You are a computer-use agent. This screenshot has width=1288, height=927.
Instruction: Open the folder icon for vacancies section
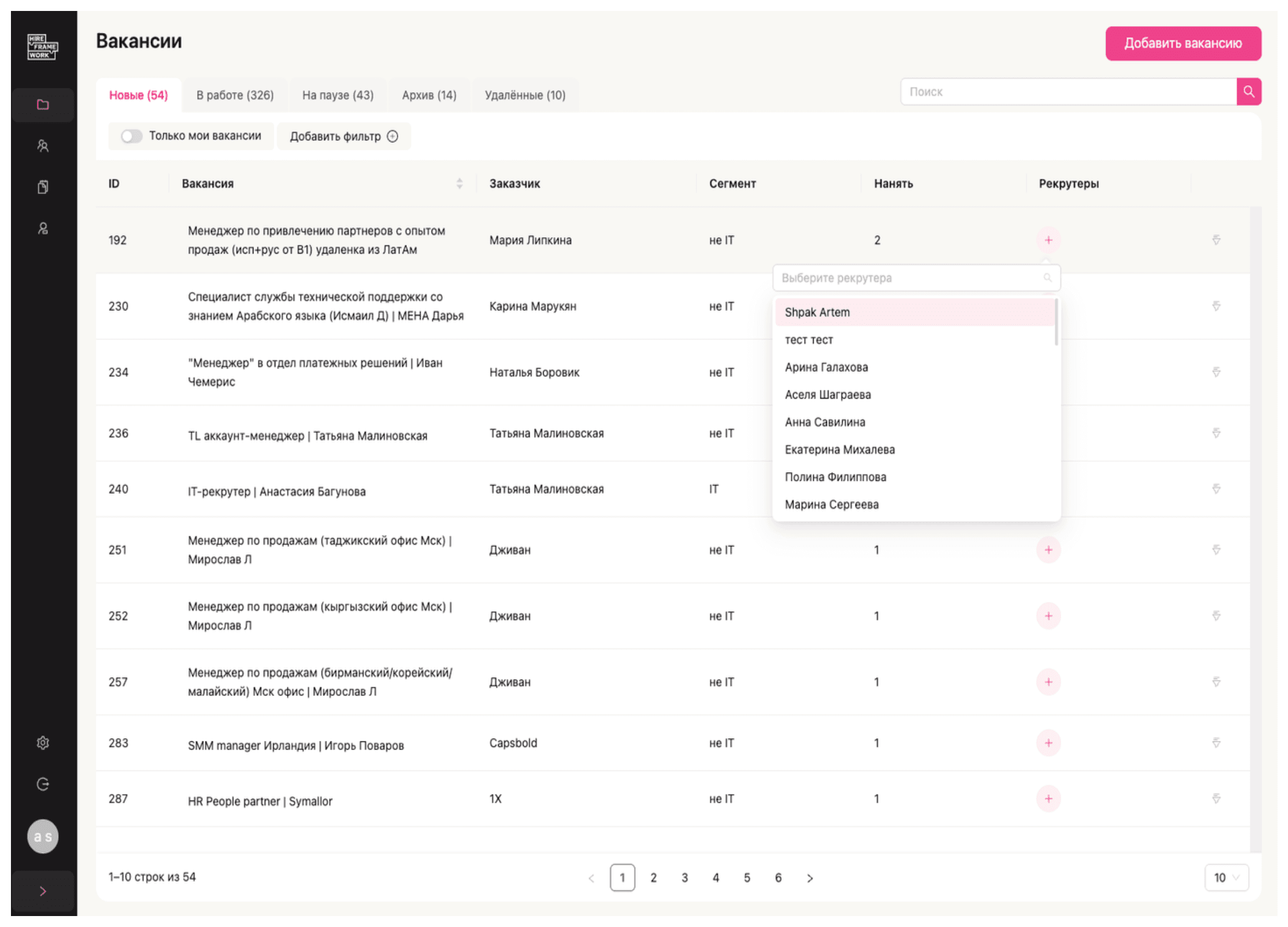click(43, 105)
